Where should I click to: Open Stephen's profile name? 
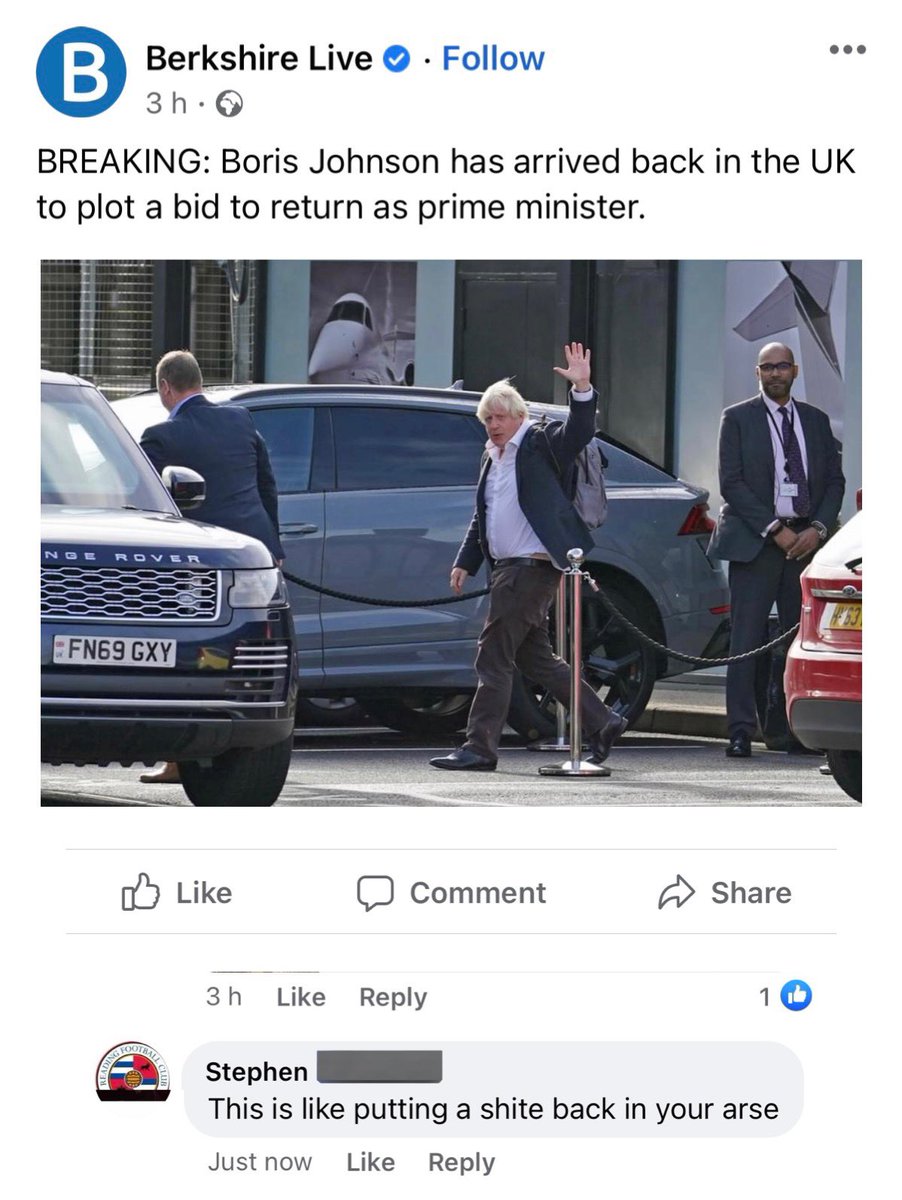point(256,1071)
